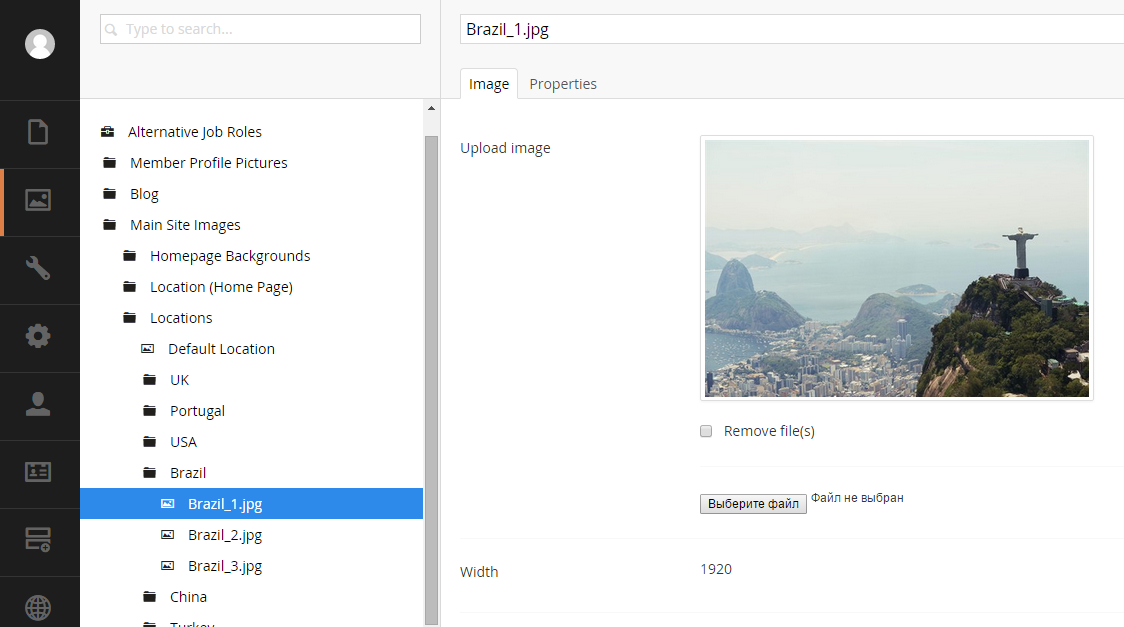Switch to the Properties tab
1124x627 pixels.
(x=563, y=84)
